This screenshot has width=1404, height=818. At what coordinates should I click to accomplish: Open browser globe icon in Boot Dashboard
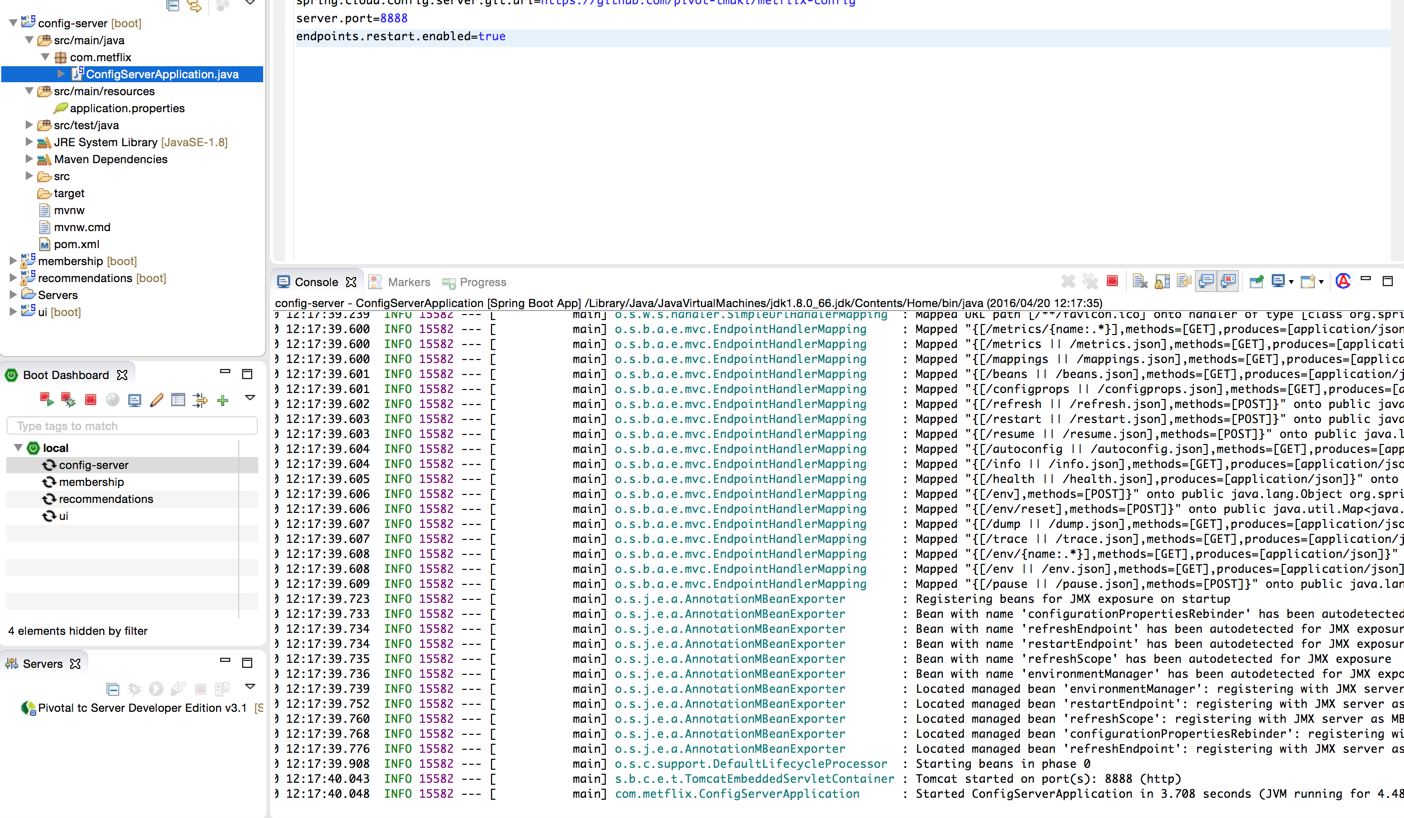pyautogui.click(x=112, y=400)
